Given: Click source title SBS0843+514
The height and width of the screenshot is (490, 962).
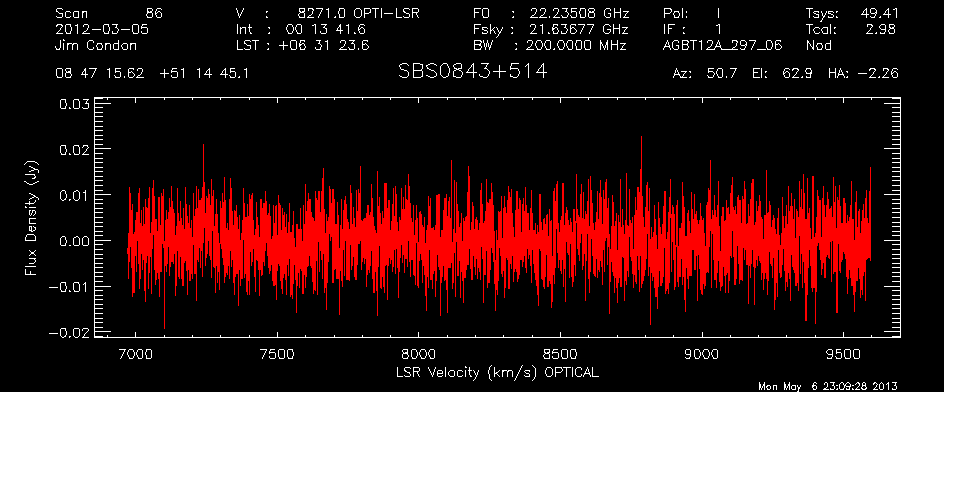Looking at the screenshot, I should point(472,72).
